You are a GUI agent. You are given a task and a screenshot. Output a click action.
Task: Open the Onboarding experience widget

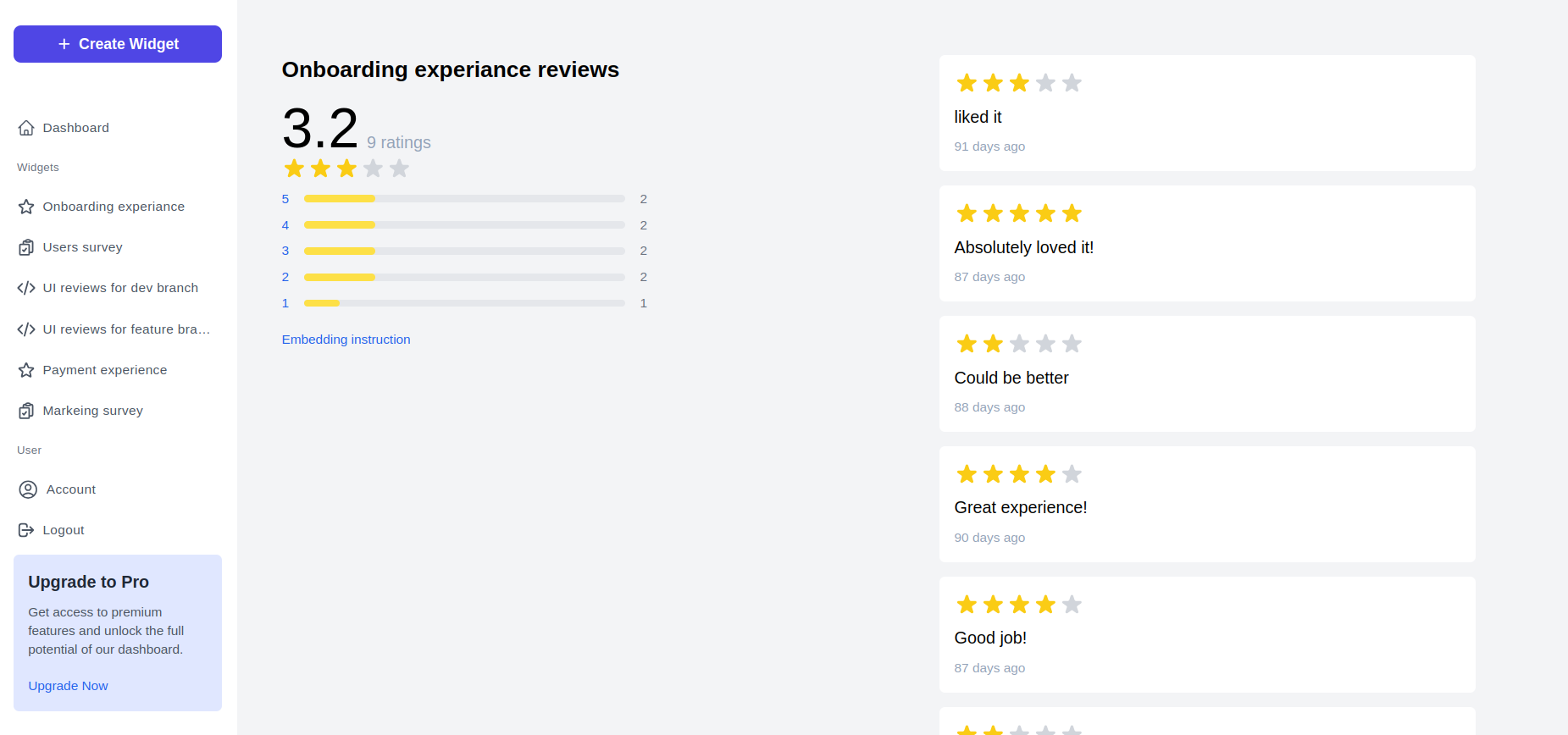[x=114, y=206]
